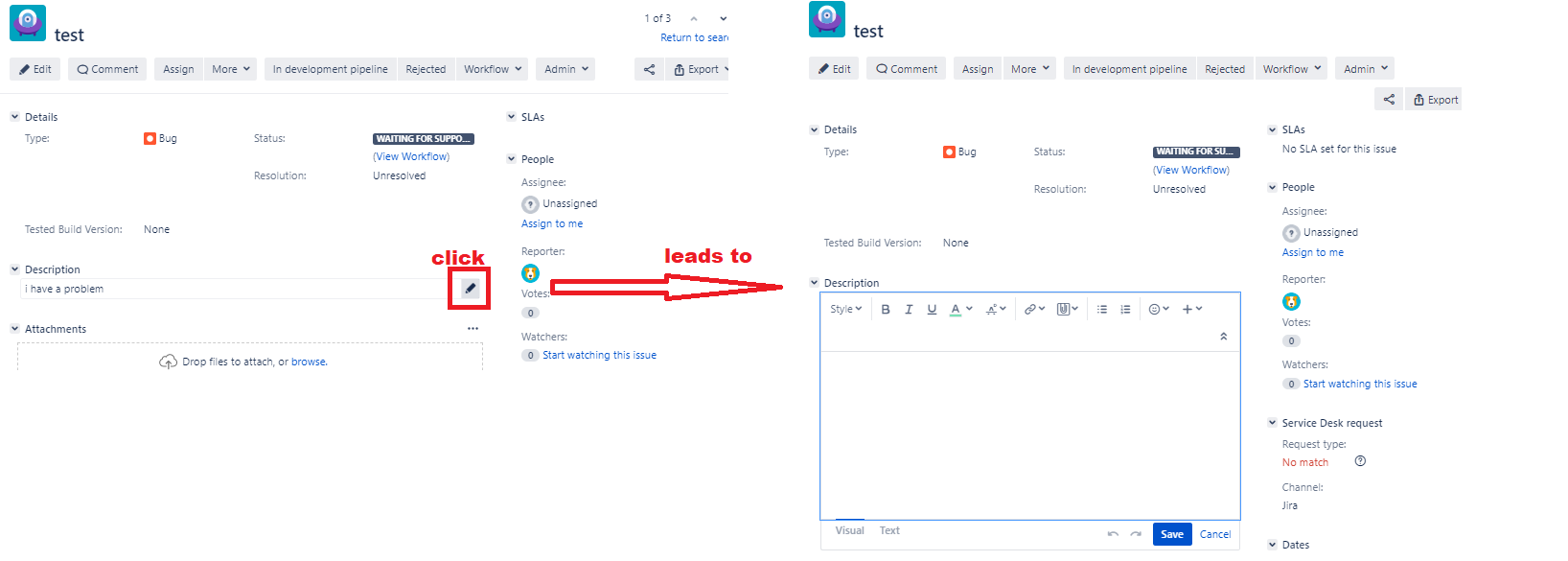The image size is (1568, 561).
Task: Open the Link insert menu in editor
Action: point(1034,309)
